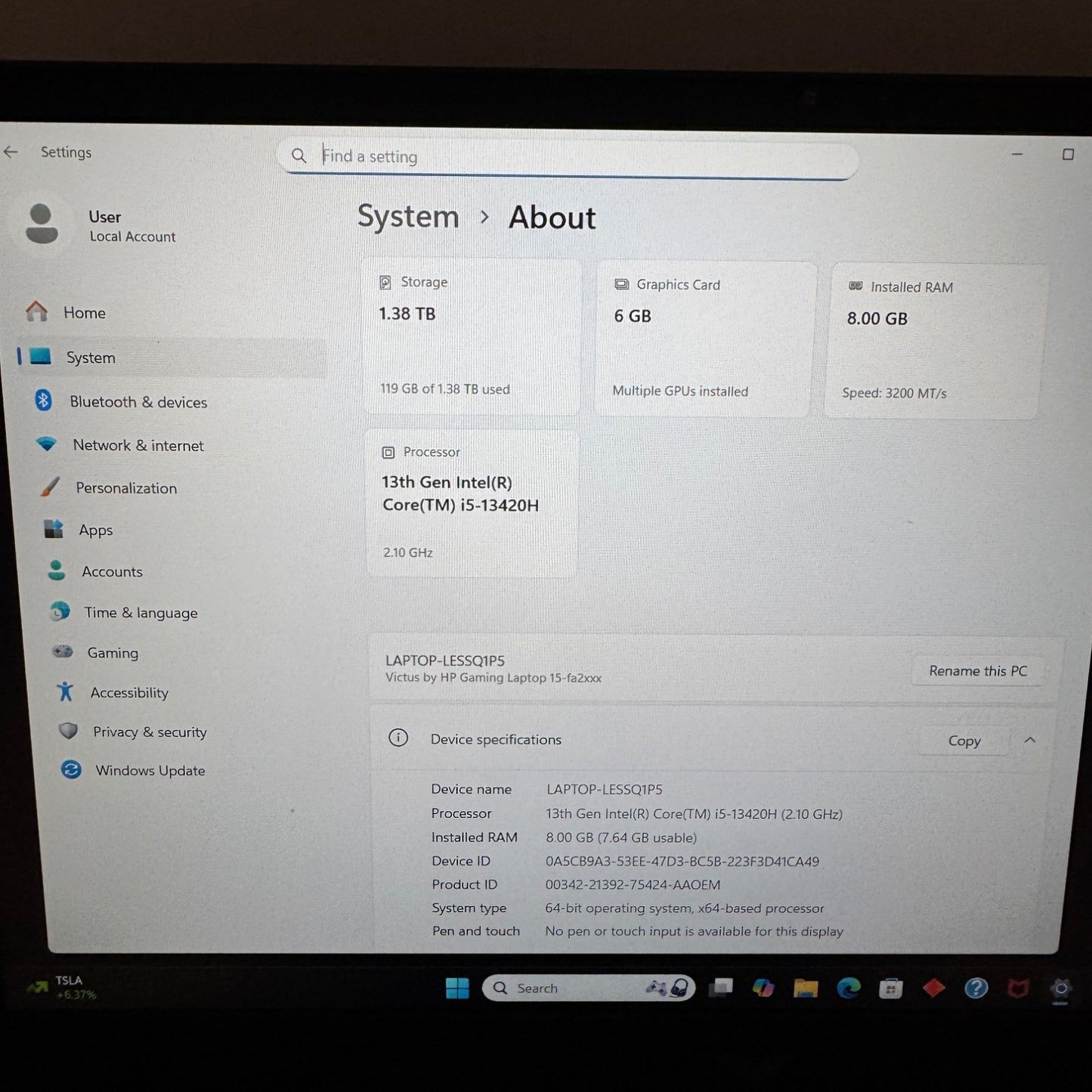This screenshot has height=1092, width=1092.
Task: Open the Processor i5-13420H card
Action: 472,504
